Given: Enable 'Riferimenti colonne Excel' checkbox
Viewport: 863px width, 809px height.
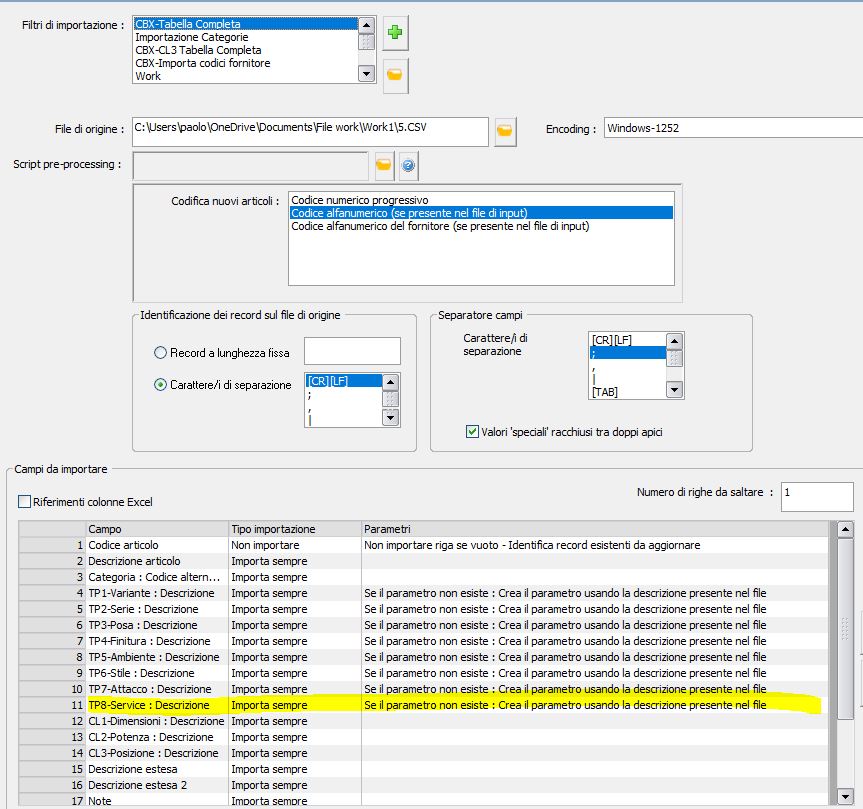Looking at the screenshot, I should click(25, 501).
